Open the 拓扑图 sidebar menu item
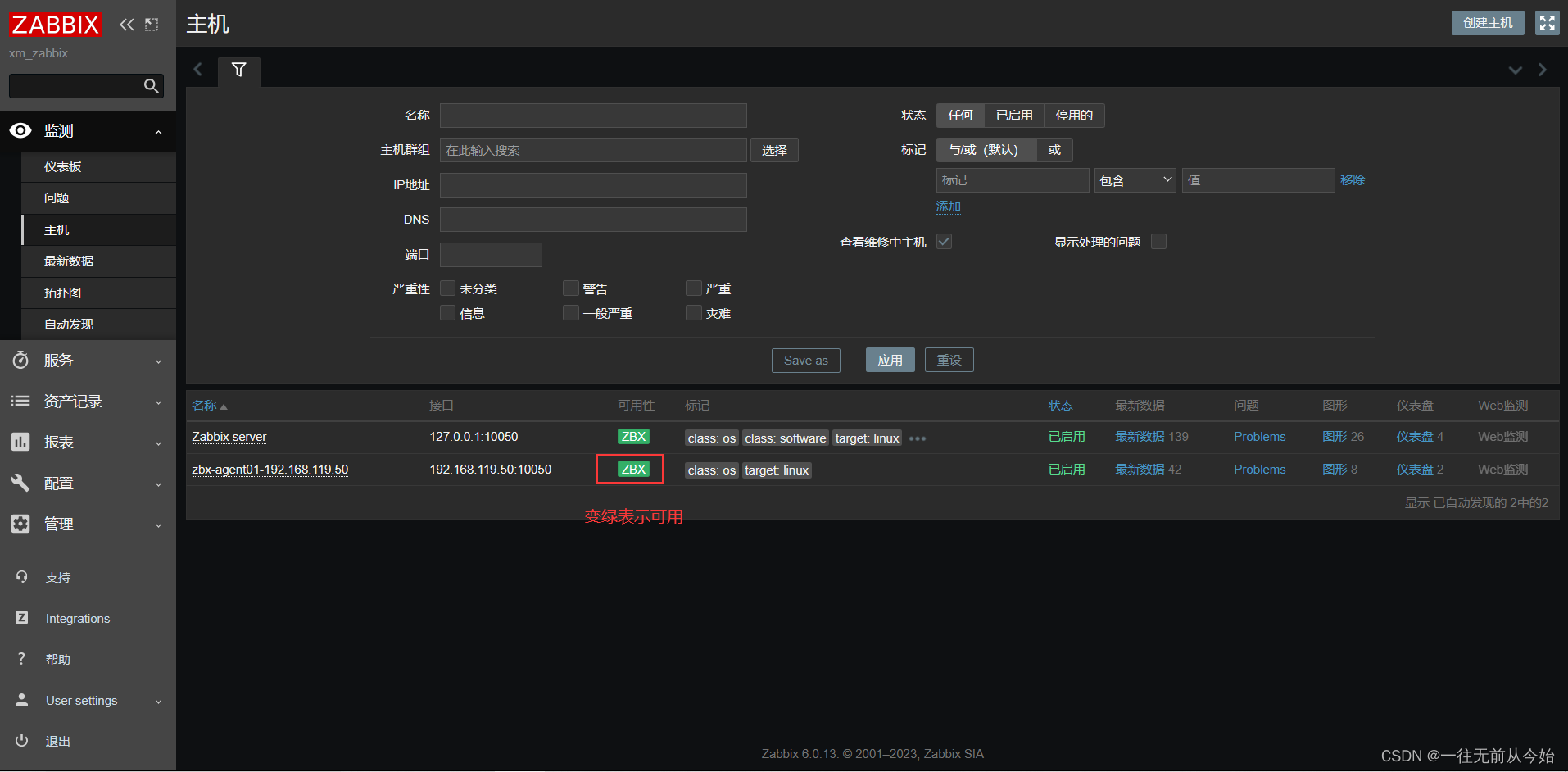Screen dimensions: 1568x772 click(x=65, y=293)
